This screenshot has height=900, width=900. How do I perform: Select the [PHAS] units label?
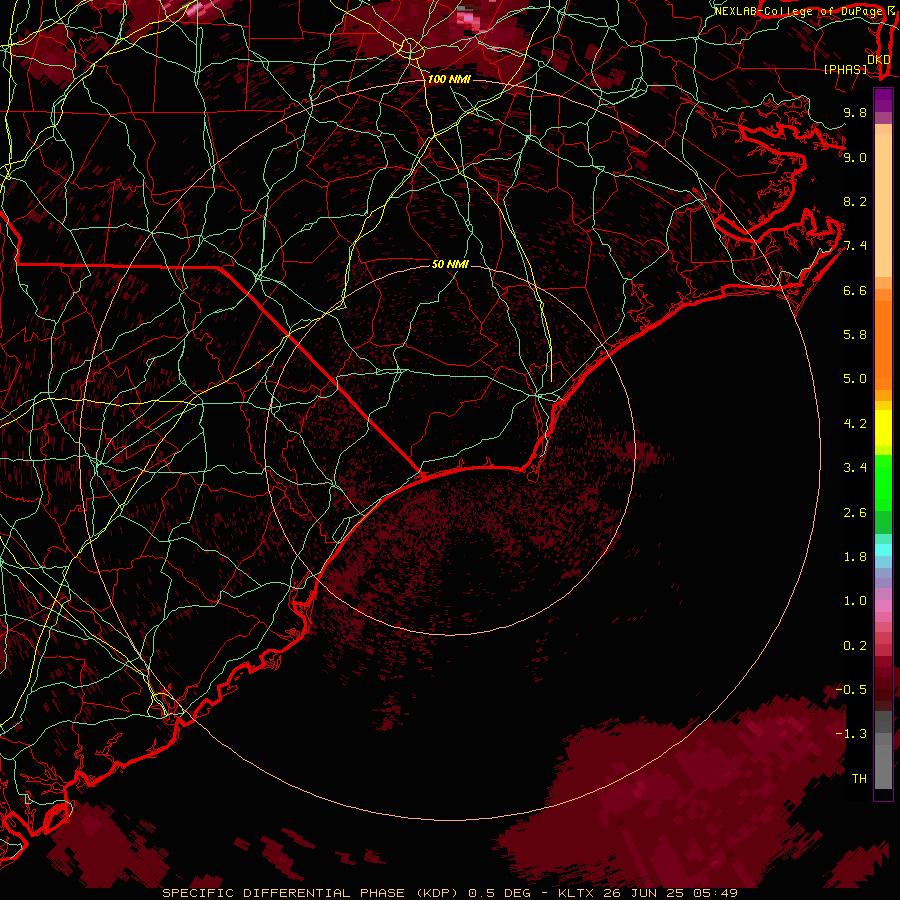point(845,69)
